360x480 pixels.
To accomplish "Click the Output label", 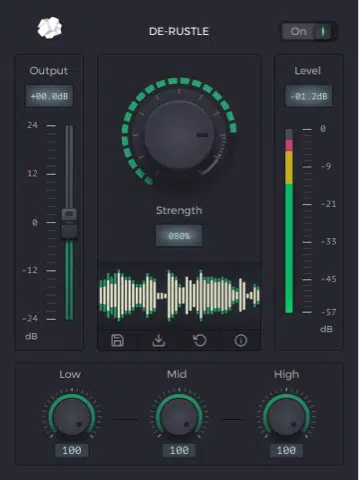I will click(x=49, y=71).
